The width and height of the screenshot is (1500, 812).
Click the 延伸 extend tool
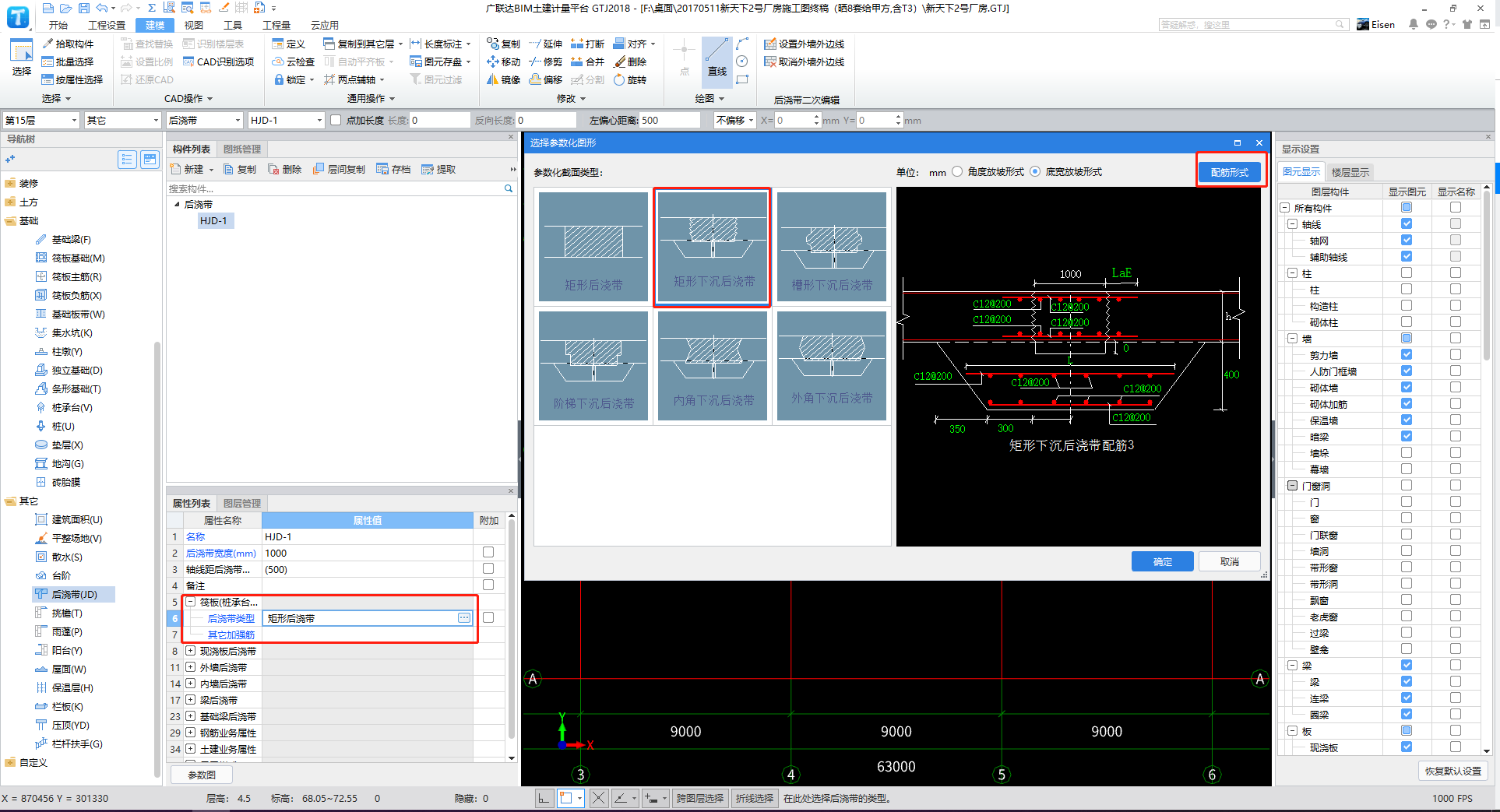(x=546, y=44)
